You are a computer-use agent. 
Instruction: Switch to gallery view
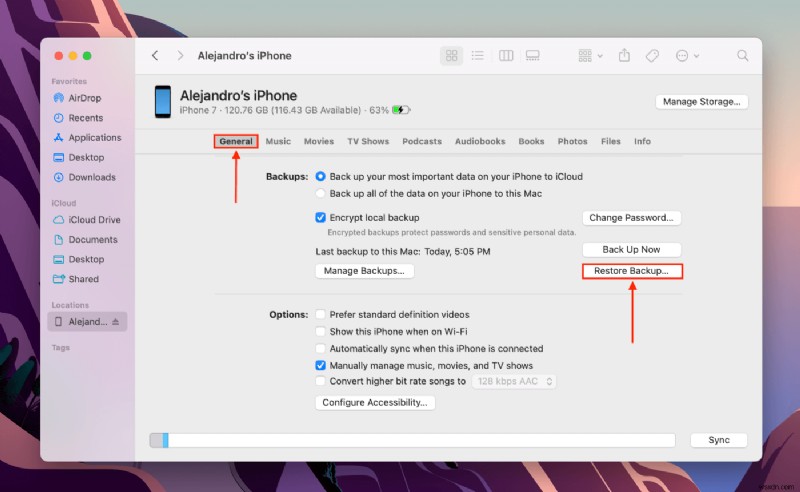(533, 56)
